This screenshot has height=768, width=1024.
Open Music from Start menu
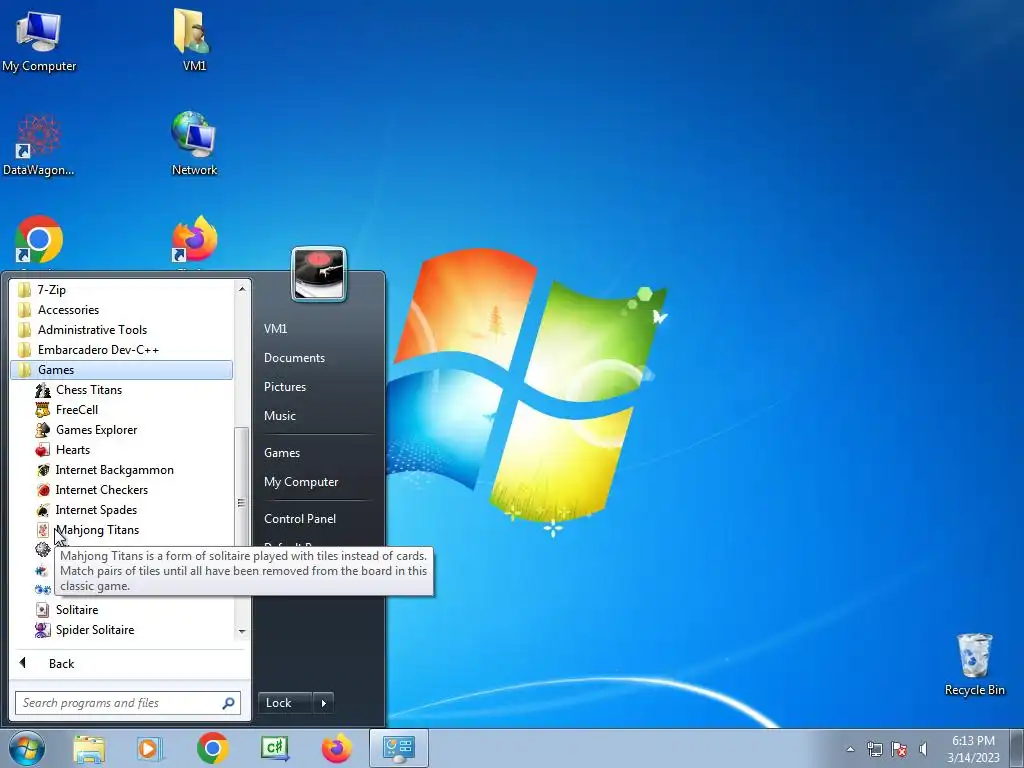280,416
